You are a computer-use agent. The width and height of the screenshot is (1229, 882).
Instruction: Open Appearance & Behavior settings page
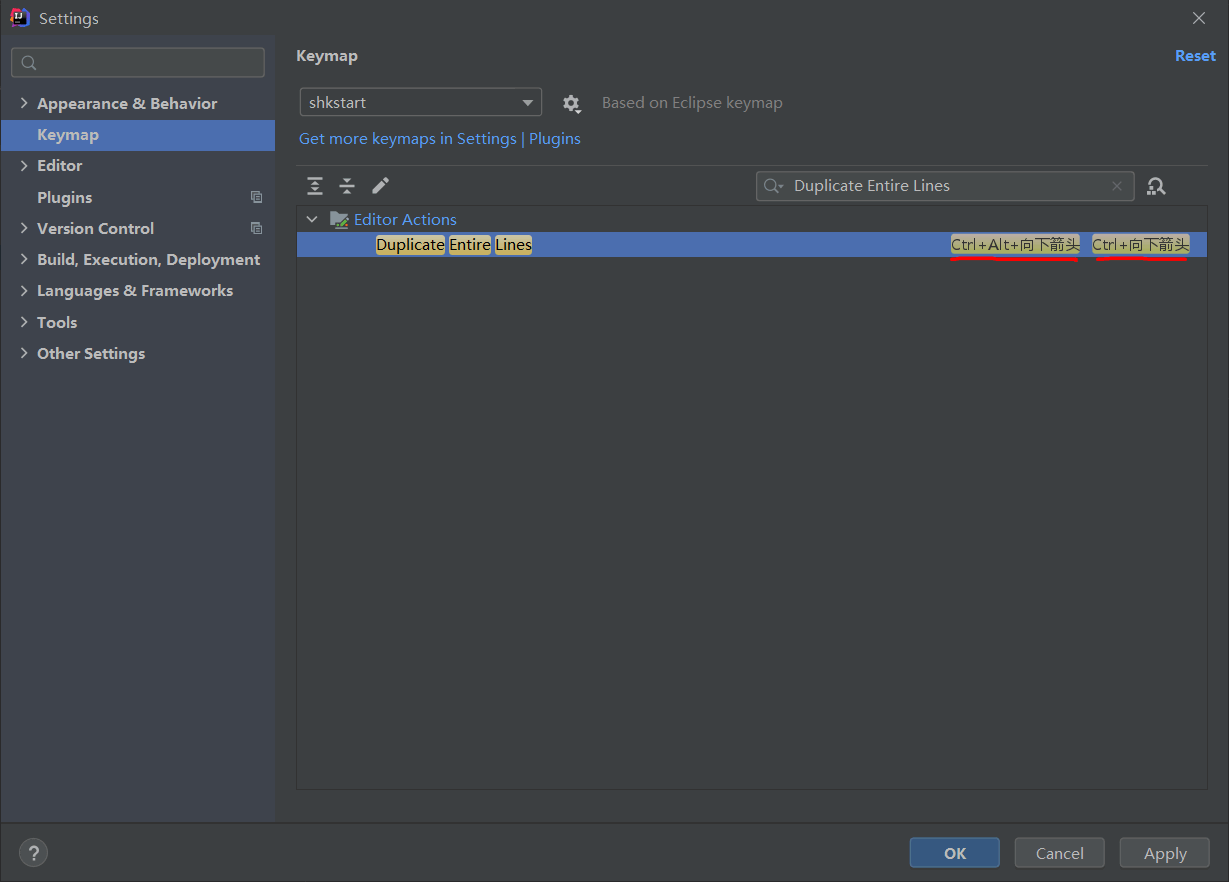(x=127, y=104)
